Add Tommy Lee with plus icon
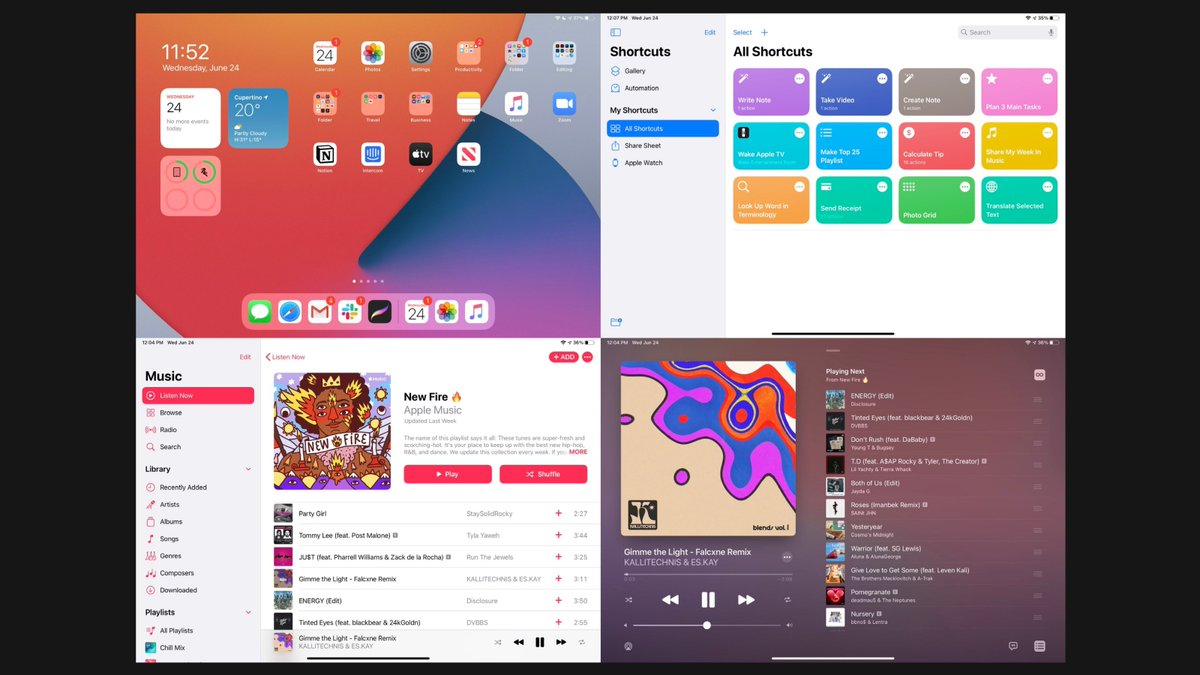This screenshot has width=1200, height=675. pyautogui.click(x=559, y=535)
